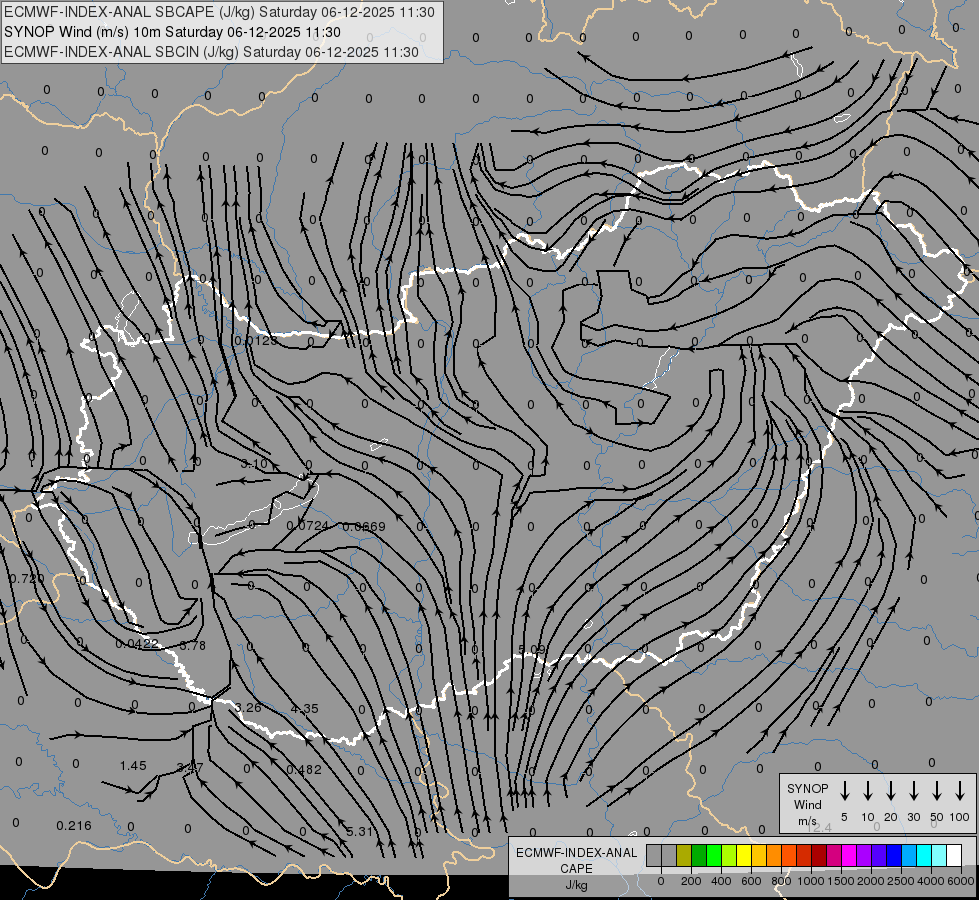Click the faint 12.4 value under wind legend
Screen dimensions: 979x900
coord(819,827)
